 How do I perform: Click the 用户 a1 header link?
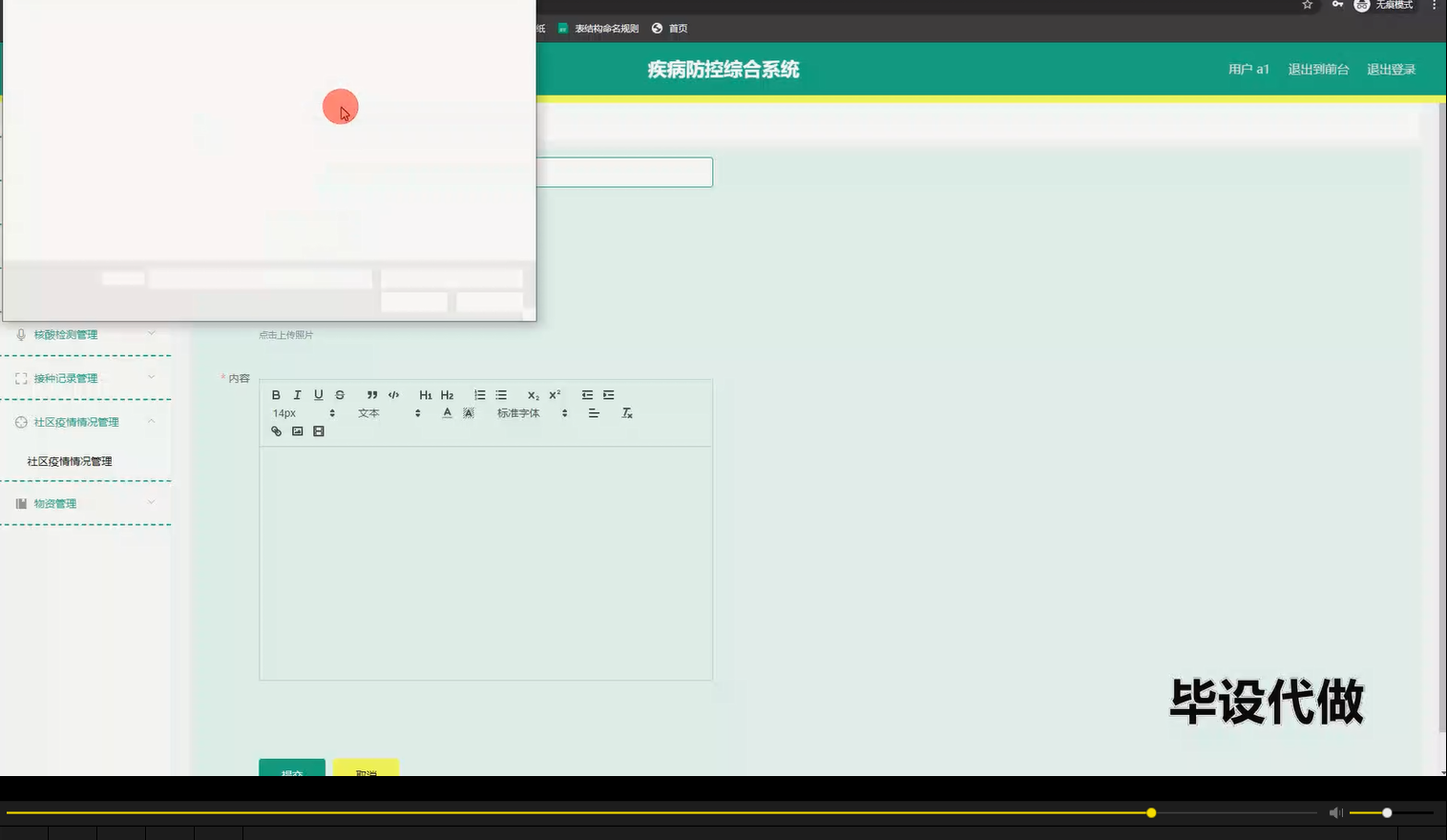[1248, 70]
